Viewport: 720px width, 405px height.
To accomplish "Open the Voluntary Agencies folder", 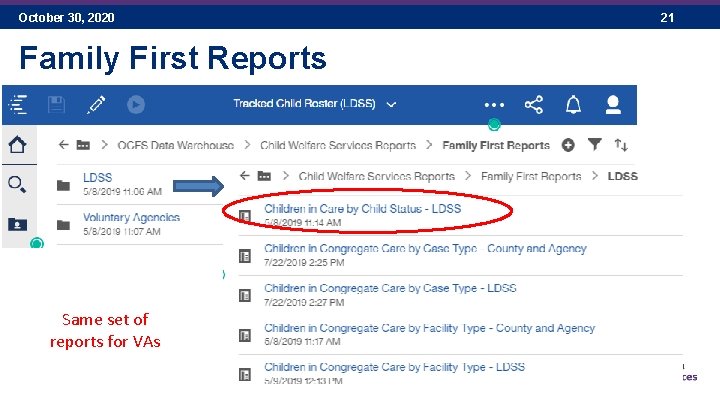I will [x=131, y=218].
